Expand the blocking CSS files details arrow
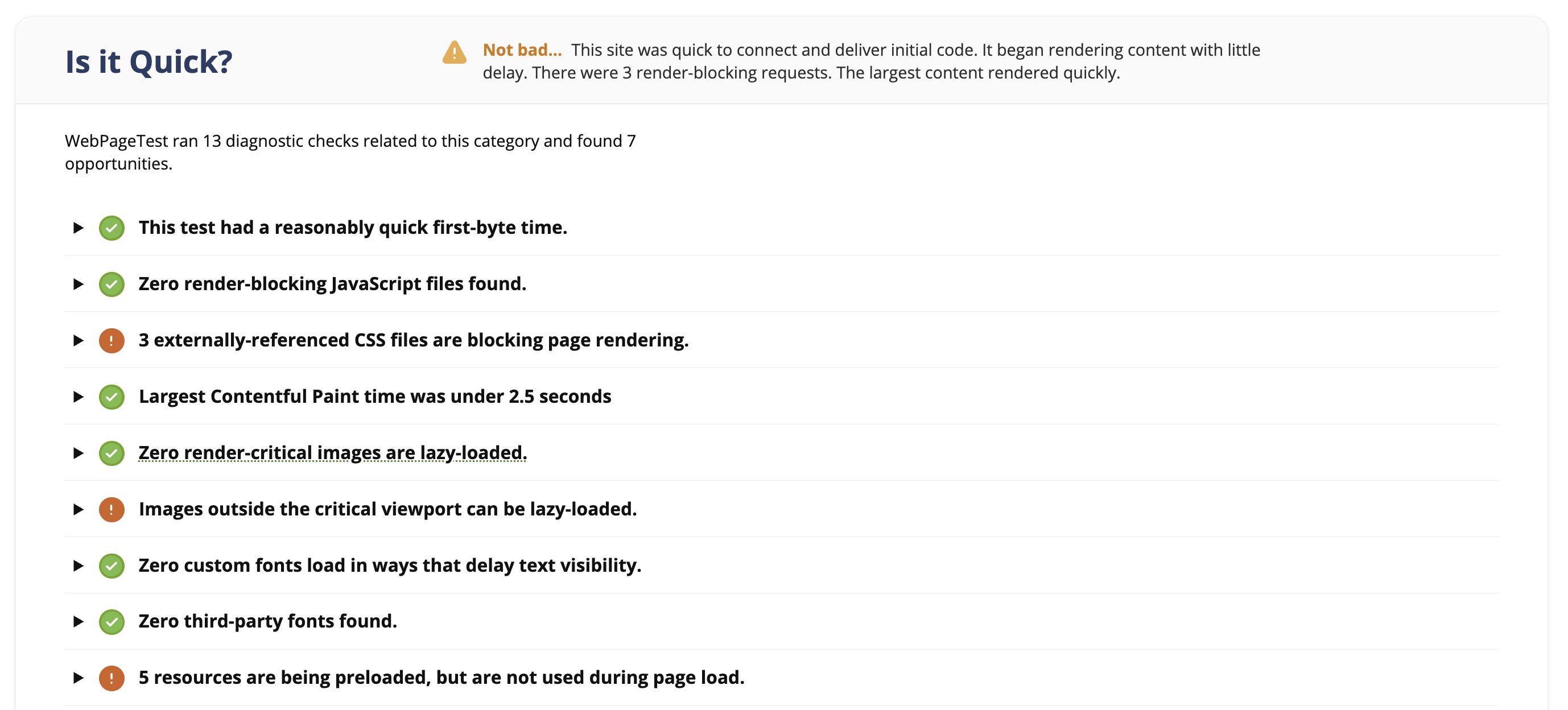 point(78,340)
